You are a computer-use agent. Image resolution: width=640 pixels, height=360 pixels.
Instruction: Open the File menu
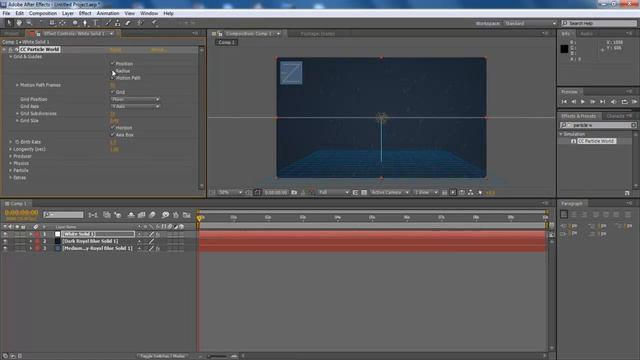[6, 13]
